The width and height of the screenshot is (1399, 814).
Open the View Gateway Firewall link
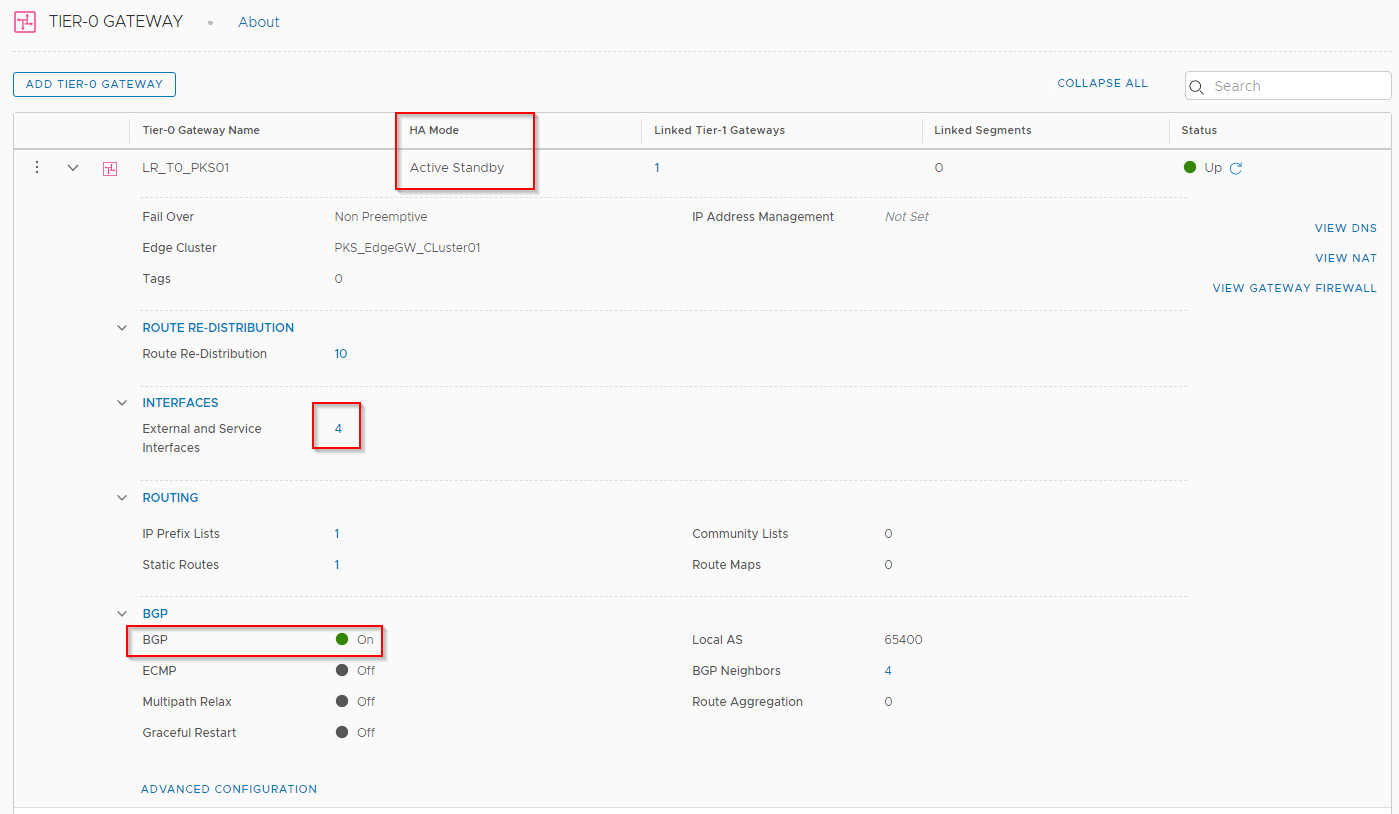(x=1294, y=288)
